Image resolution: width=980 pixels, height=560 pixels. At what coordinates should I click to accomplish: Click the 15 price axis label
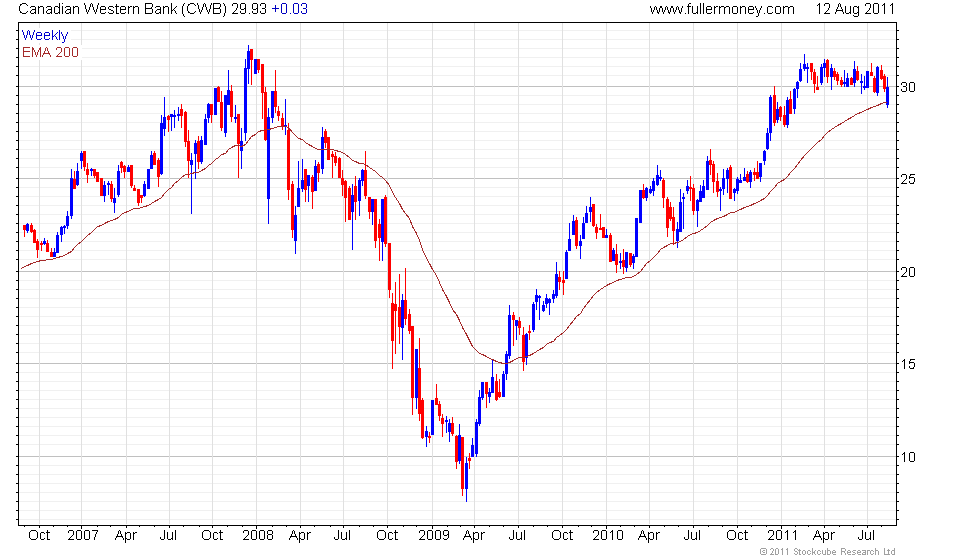coord(908,364)
